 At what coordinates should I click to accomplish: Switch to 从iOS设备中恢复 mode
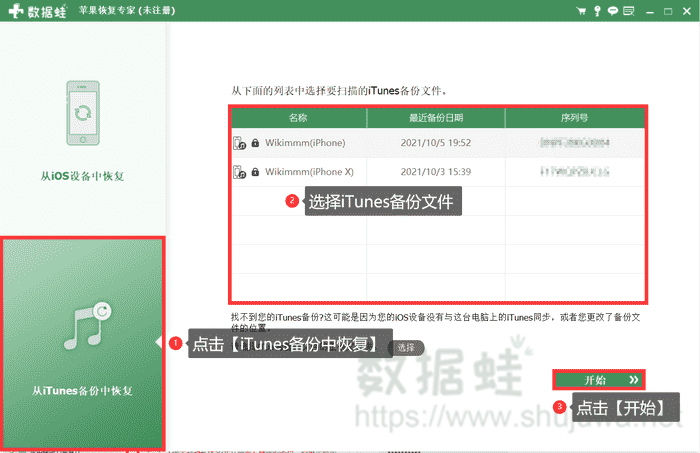click(83, 129)
